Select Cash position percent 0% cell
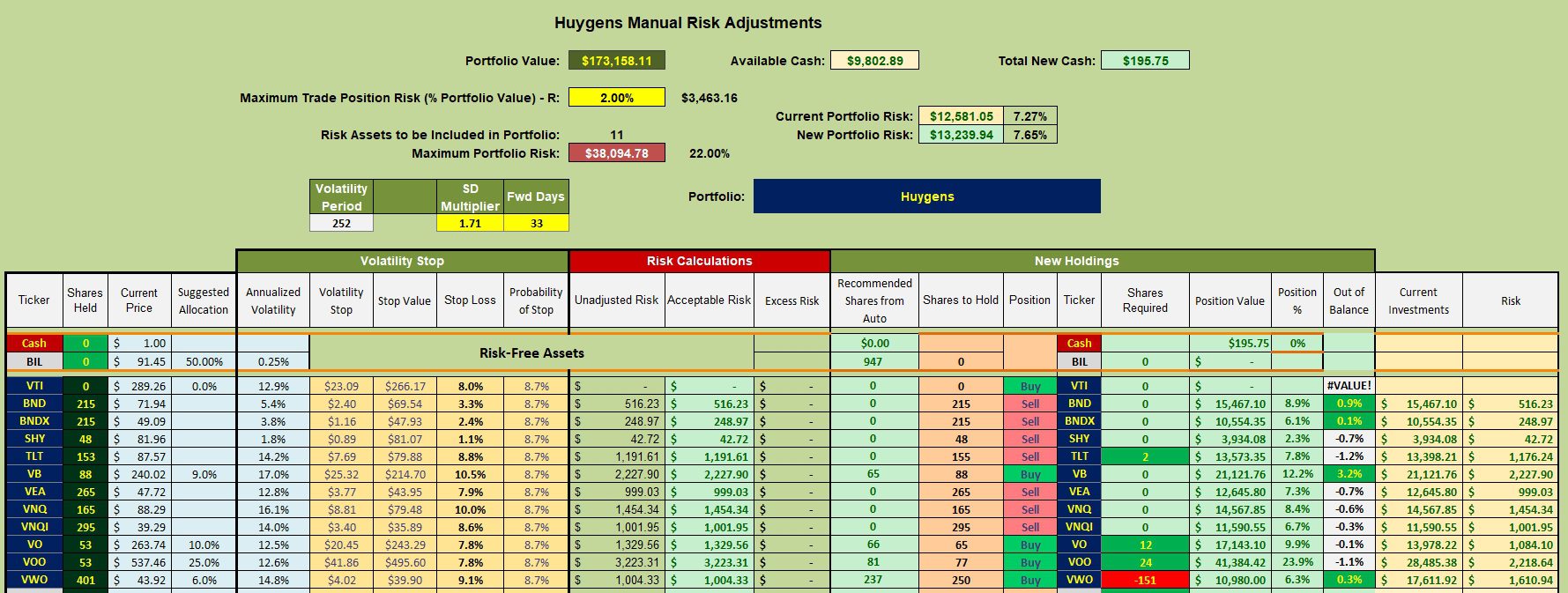Screen dimensions: 1568x593 [x=1297, y=343]
